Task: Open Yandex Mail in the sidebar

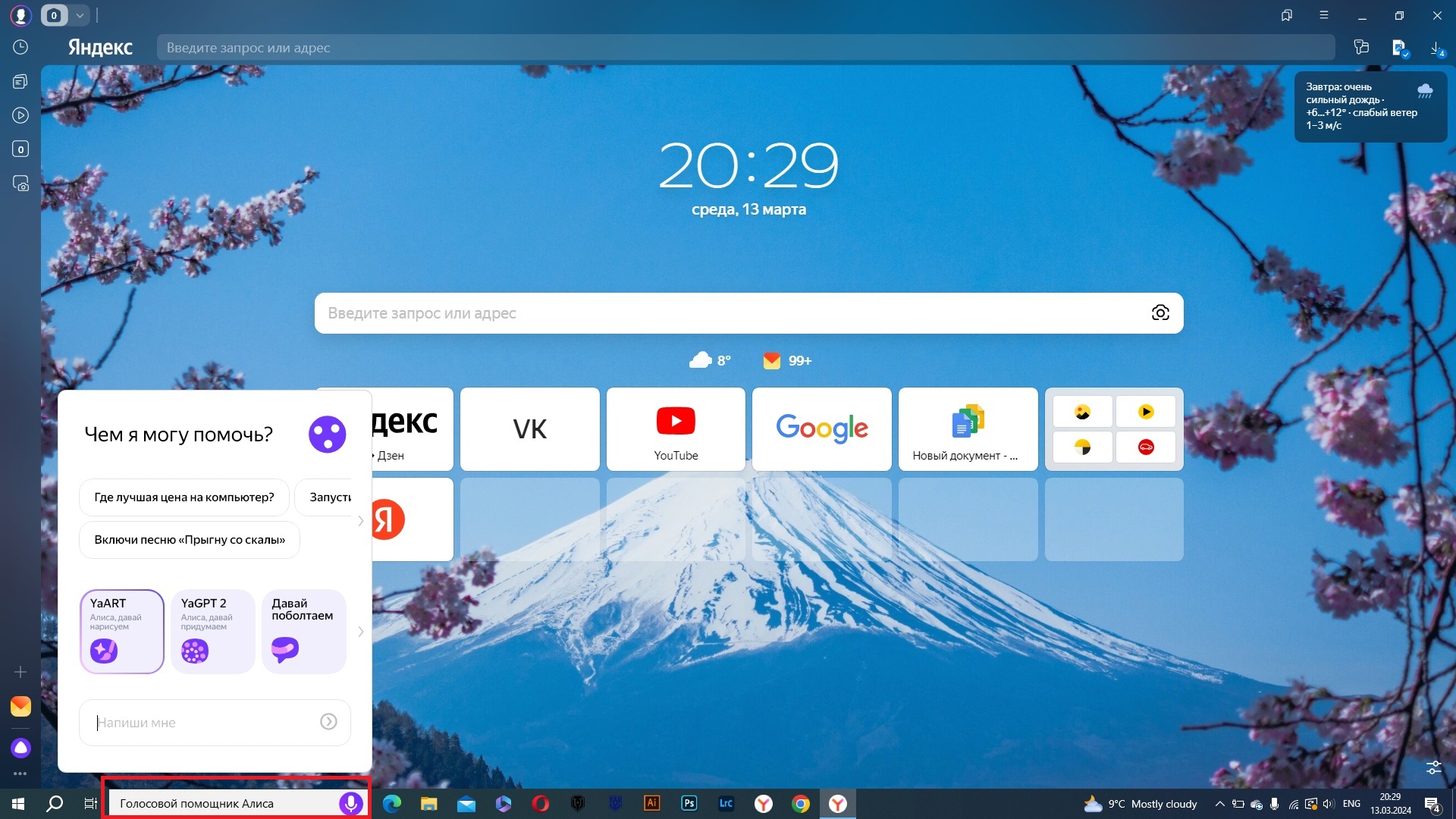Action: point(20,706)
